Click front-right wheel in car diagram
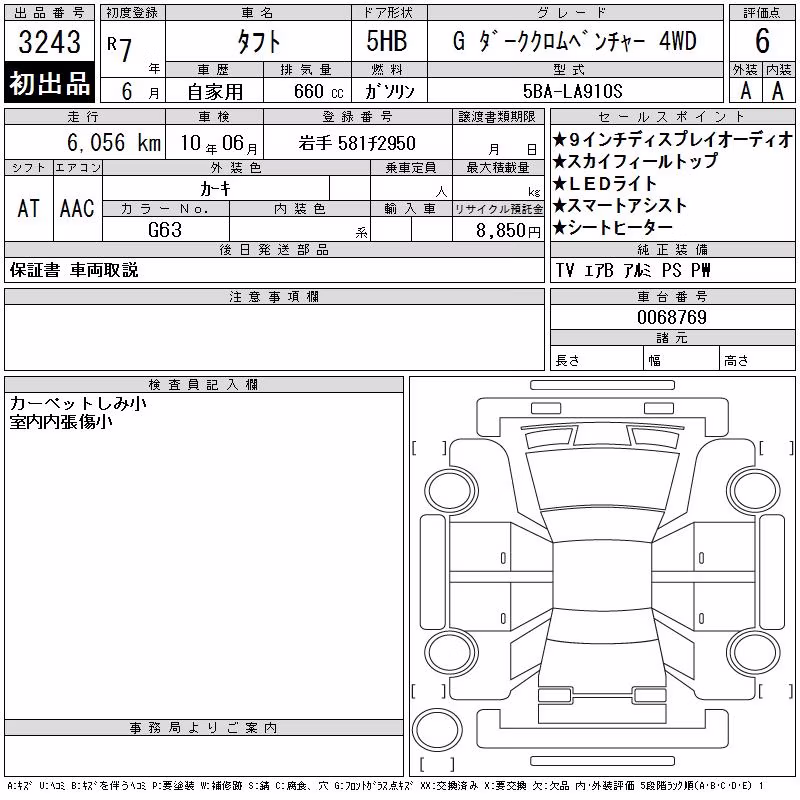The image size is (800, 800). 754,491
